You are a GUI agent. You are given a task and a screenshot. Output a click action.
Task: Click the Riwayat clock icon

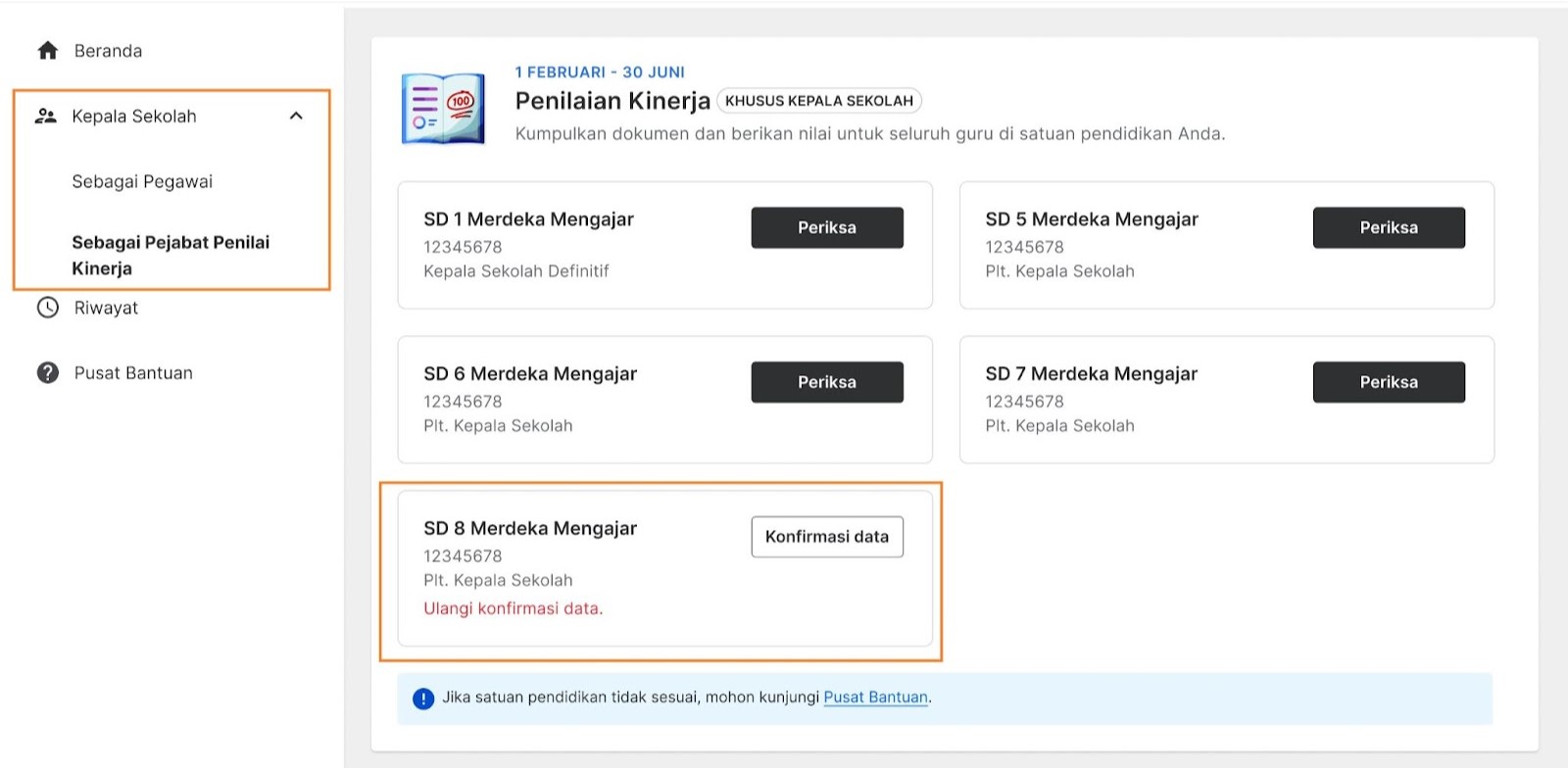(47, 308)
